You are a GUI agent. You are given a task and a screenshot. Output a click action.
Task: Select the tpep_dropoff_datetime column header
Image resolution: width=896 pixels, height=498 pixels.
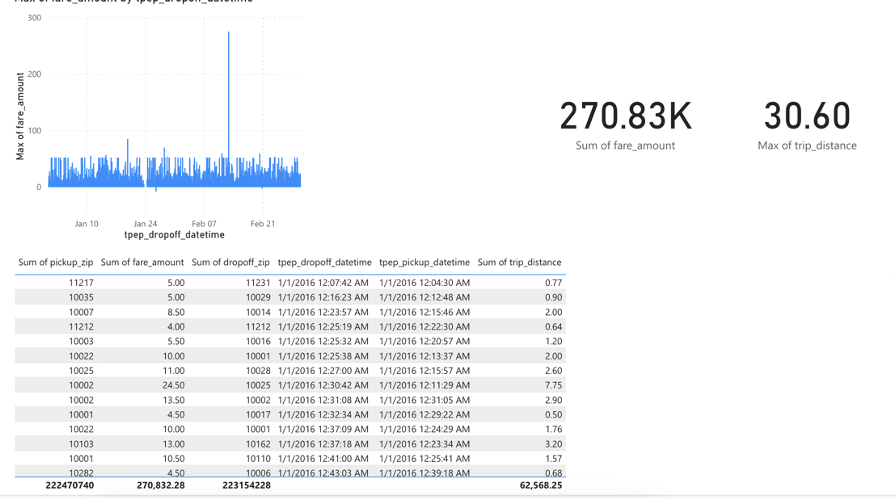(325, 262)
